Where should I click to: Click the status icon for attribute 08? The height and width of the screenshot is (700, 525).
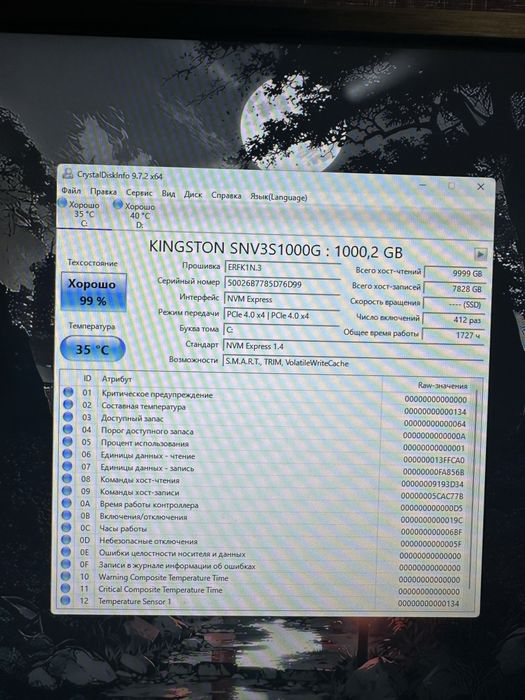(67, 478)
